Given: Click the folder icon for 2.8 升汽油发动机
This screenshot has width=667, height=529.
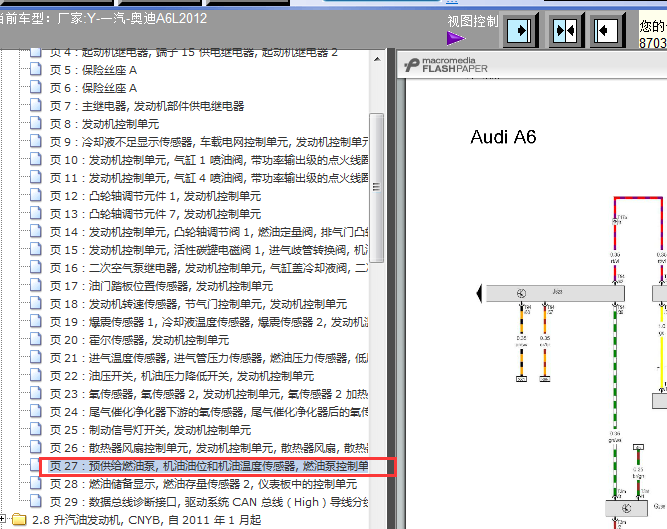Looking at the screenshot, I should pos(19,519).
